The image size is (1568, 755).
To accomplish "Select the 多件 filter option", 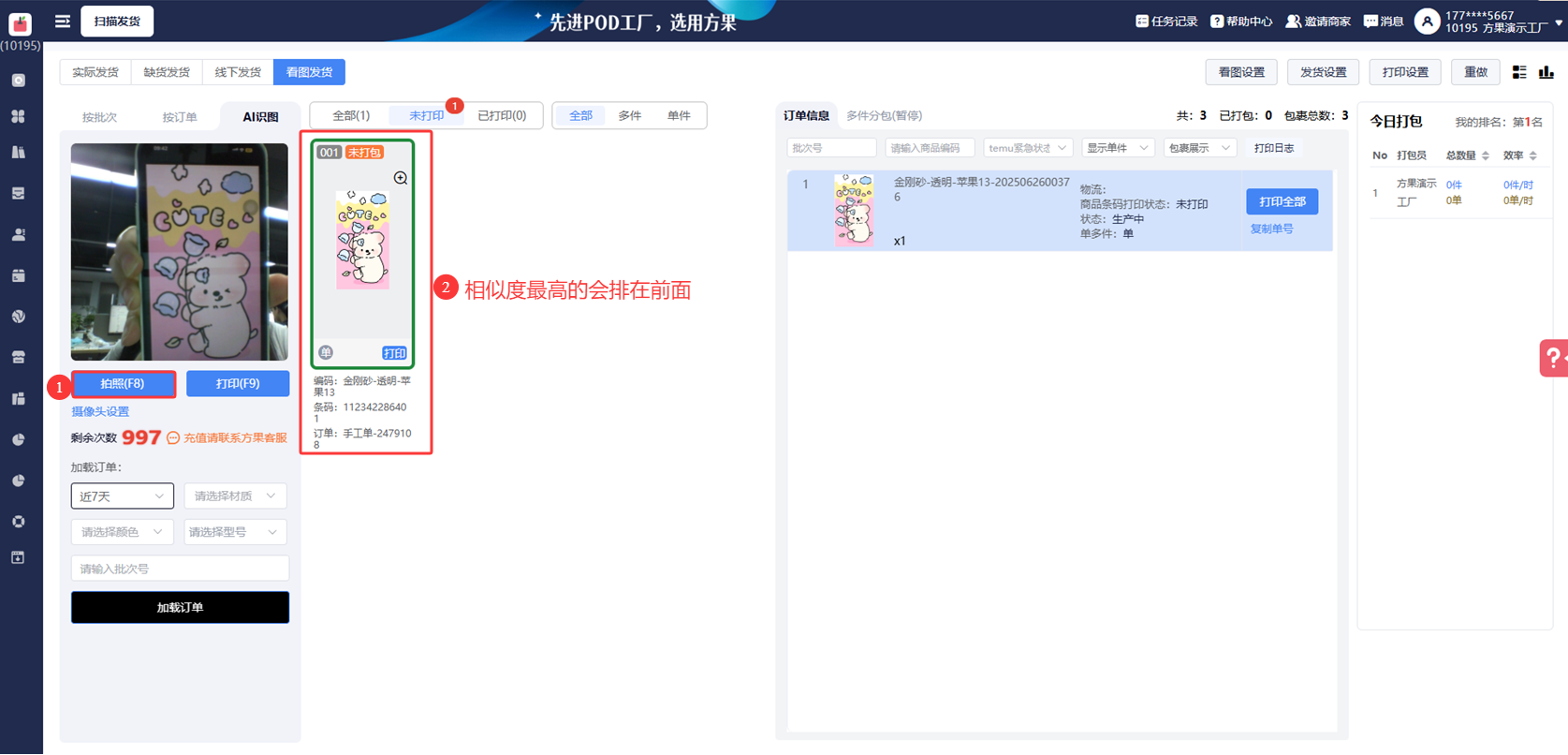I will click(x=630, y=115).
